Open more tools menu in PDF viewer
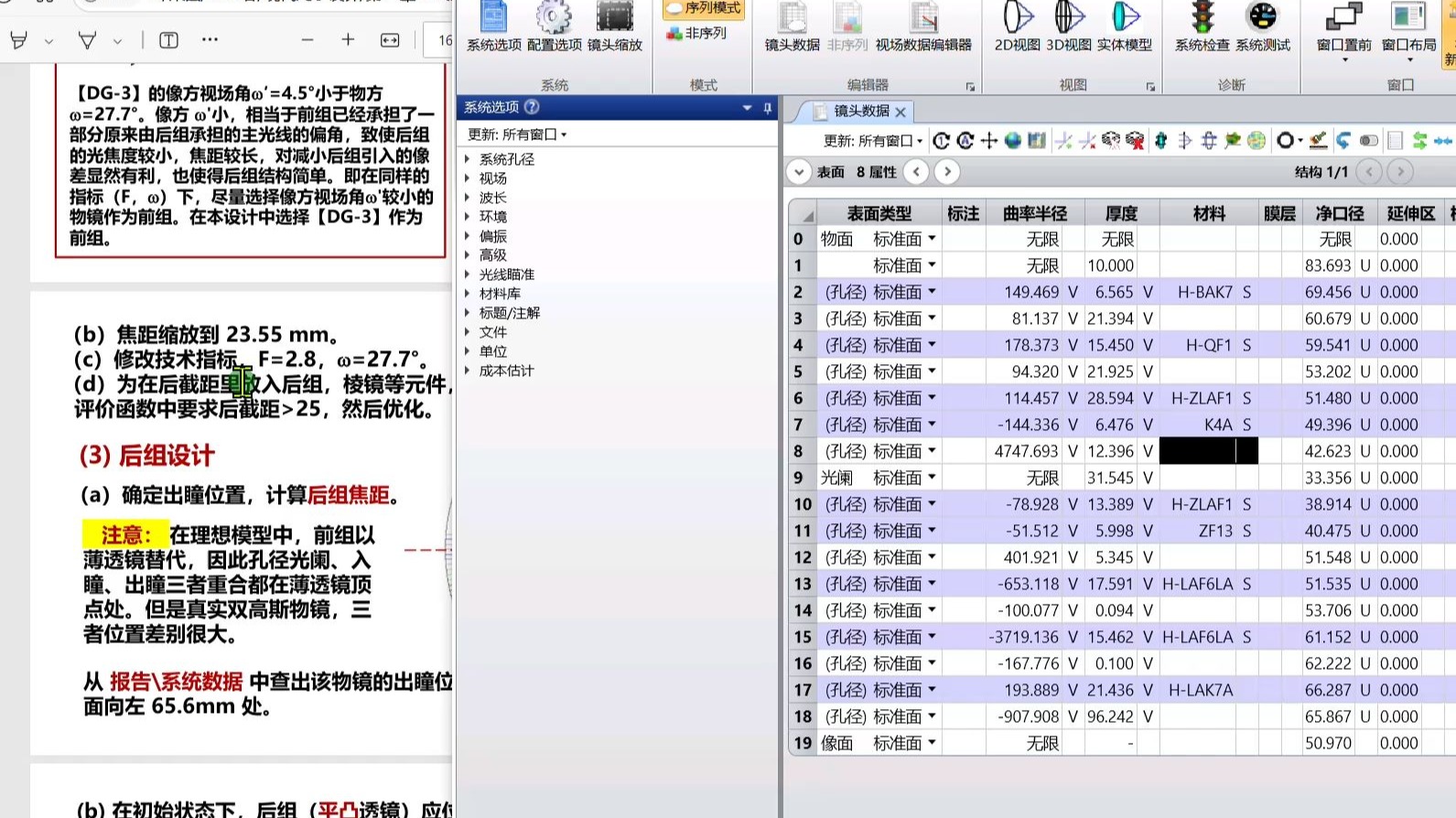The width and height of the screenshot is (1456, 818). 210,40
